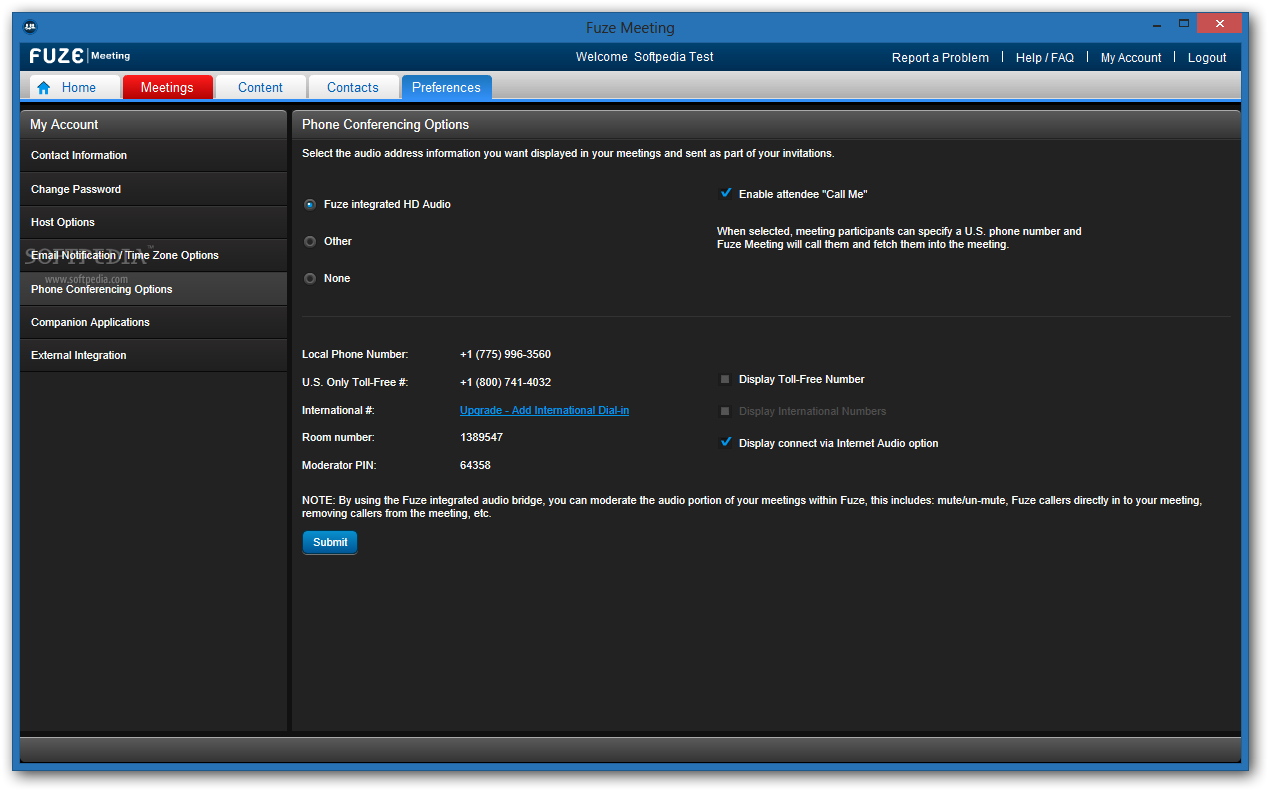Click the Fuze Meeting title bar app icon
Image resolution: width=1269 pixels, height=791 pixels.
[x=29, y=27]
